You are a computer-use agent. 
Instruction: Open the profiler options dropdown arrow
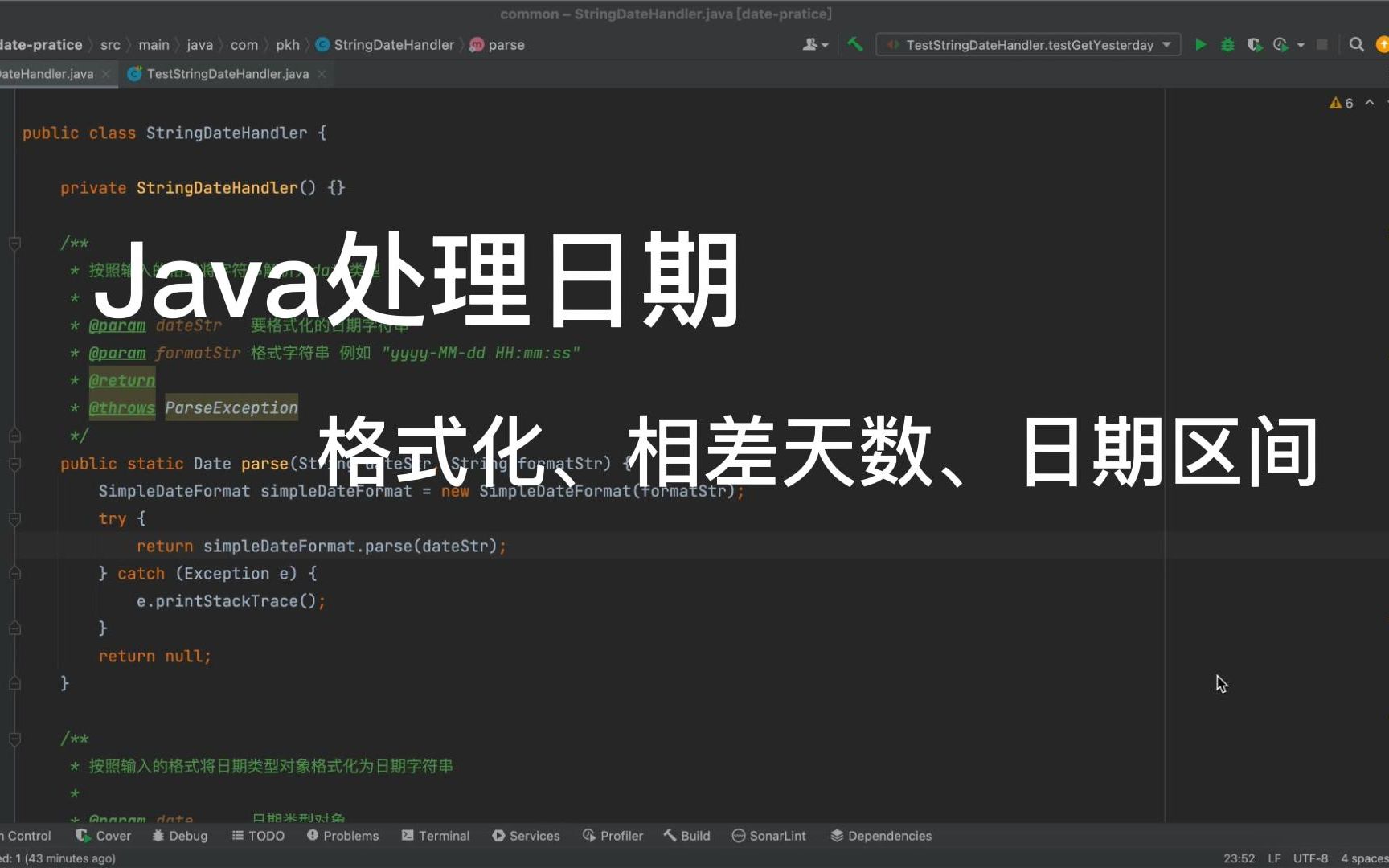(x=1301, y=45)
